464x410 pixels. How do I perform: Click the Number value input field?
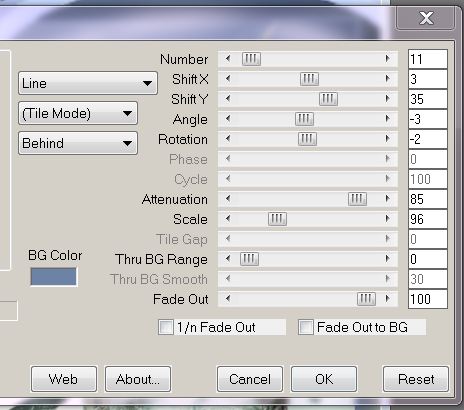pos(428,59)
